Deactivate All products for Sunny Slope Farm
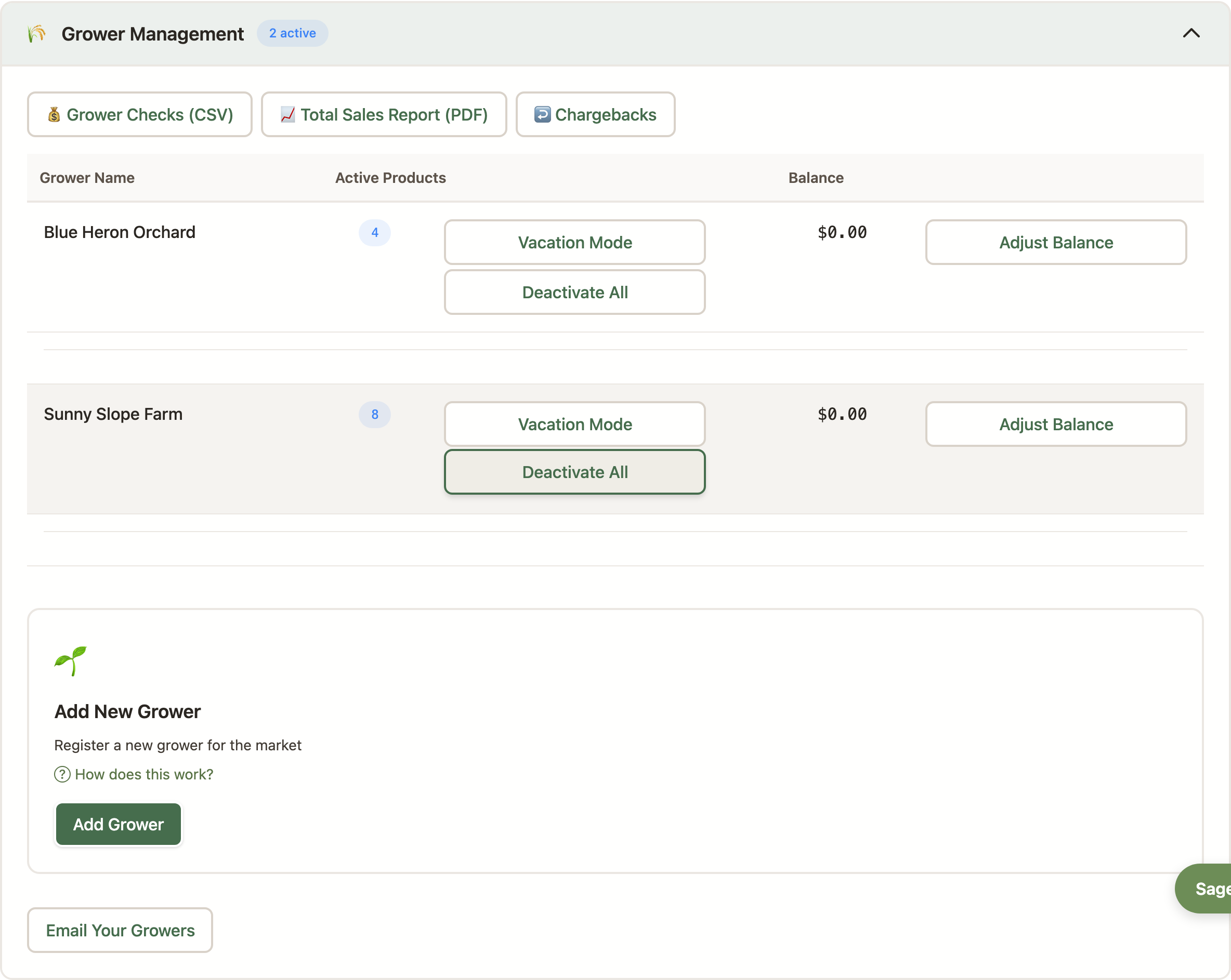The width and height of the screenshot is (1231, 980). [x=575, y=472]
